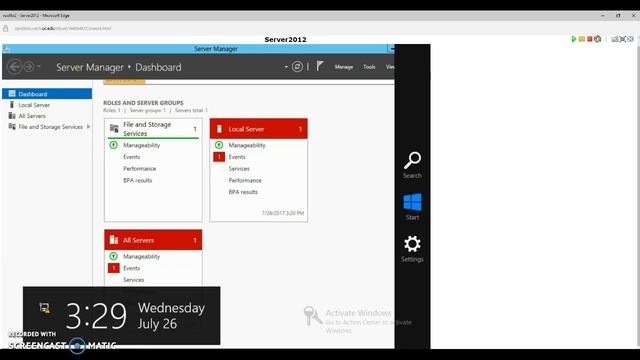This screenshot has height=360, width=640.
Task: Select All Servers in the left navigation pane
Action: 47,116
